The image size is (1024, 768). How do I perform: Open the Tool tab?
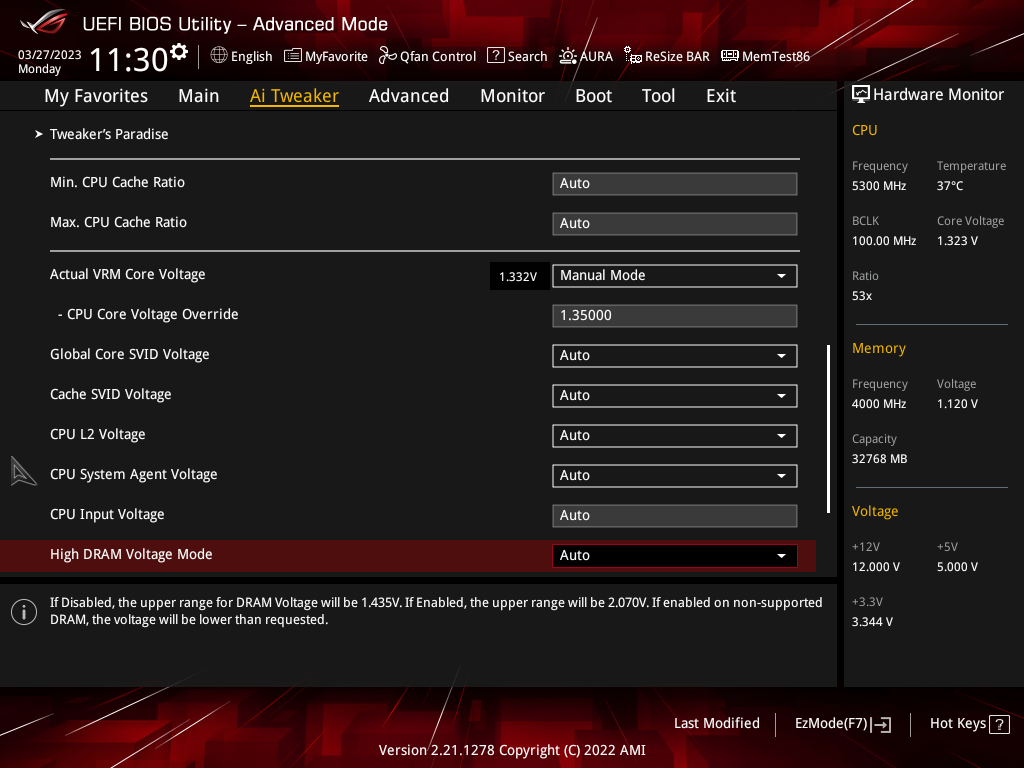pos(658,96)
